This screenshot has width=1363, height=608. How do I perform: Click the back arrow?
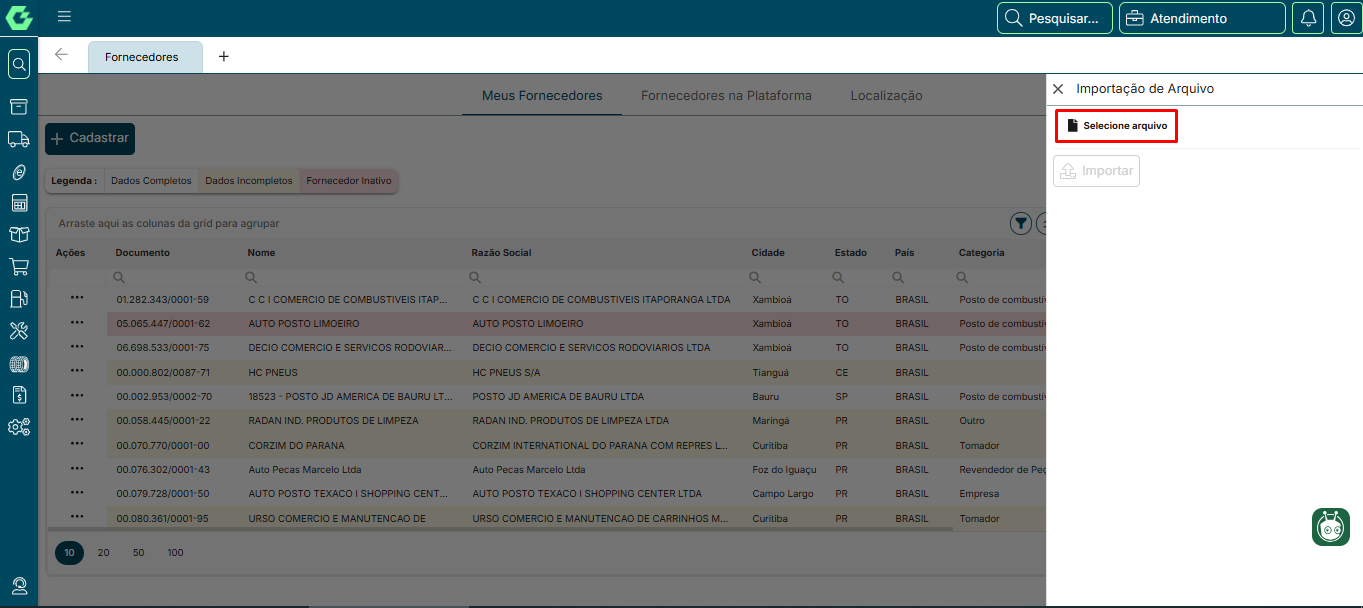click(62, 55)
